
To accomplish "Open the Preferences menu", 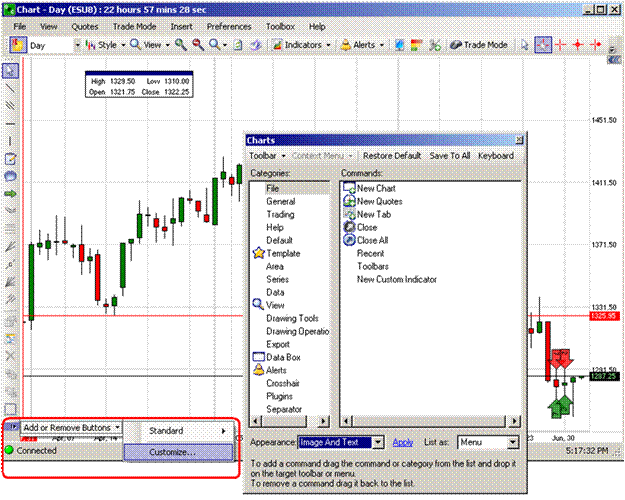I will pyautogui.click(x=229, y=27).
